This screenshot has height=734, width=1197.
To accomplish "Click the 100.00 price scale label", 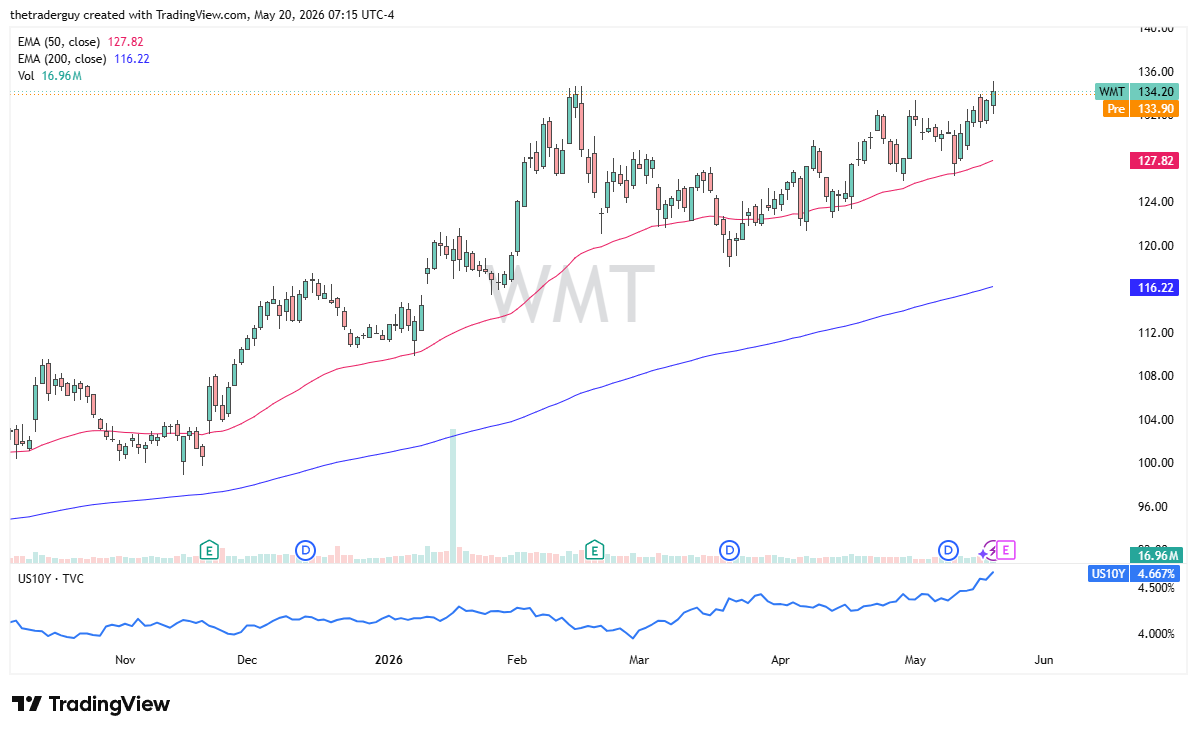I will (1156, 462).
